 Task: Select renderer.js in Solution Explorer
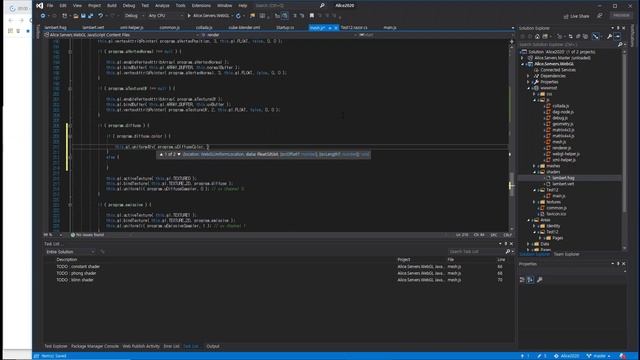click(x=562, y=148)
